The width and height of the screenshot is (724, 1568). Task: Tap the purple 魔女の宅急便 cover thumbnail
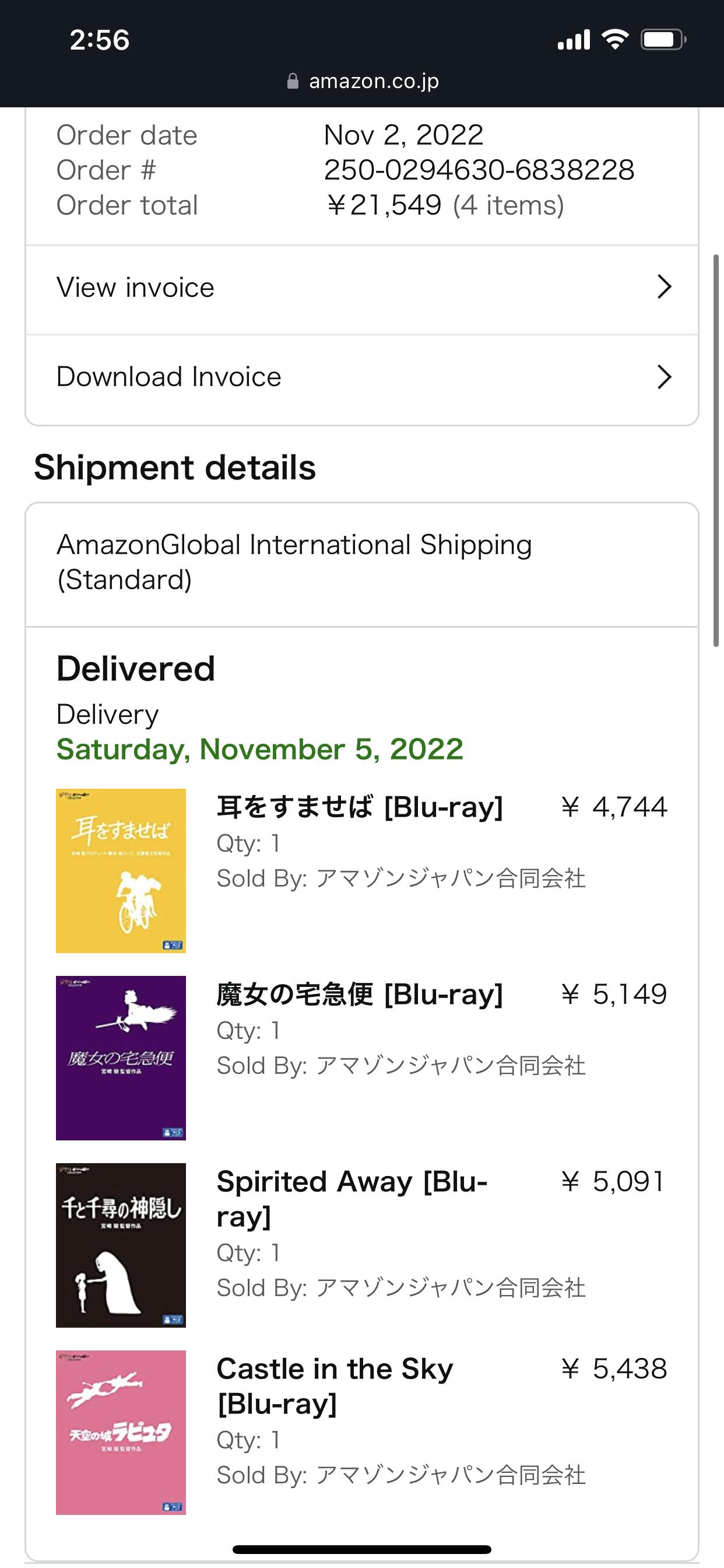121,1058
